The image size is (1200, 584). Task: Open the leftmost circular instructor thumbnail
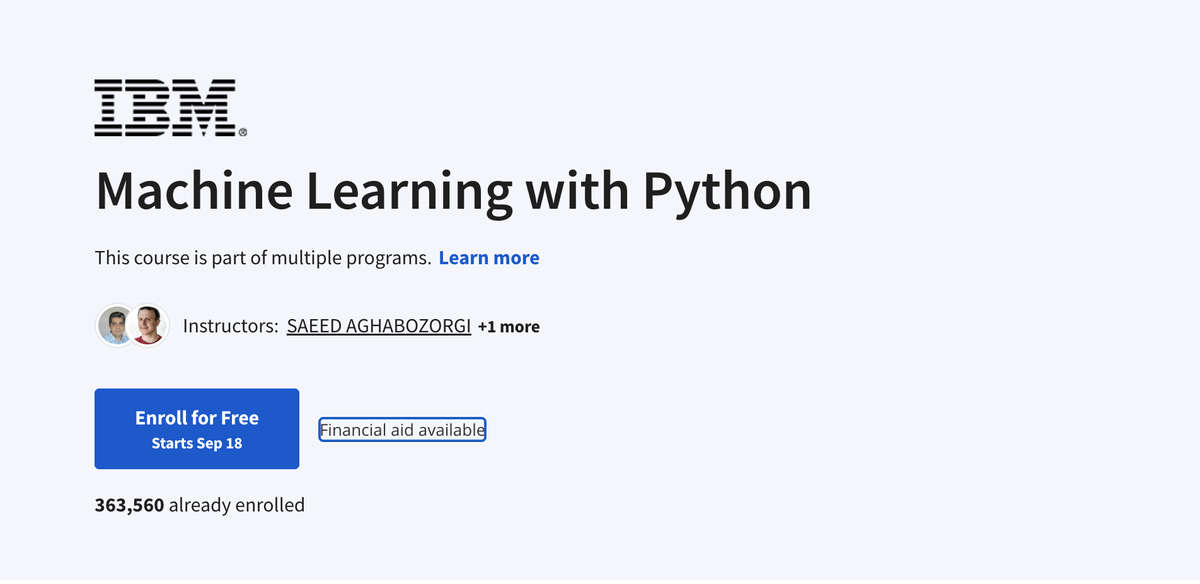pos(113,324)
